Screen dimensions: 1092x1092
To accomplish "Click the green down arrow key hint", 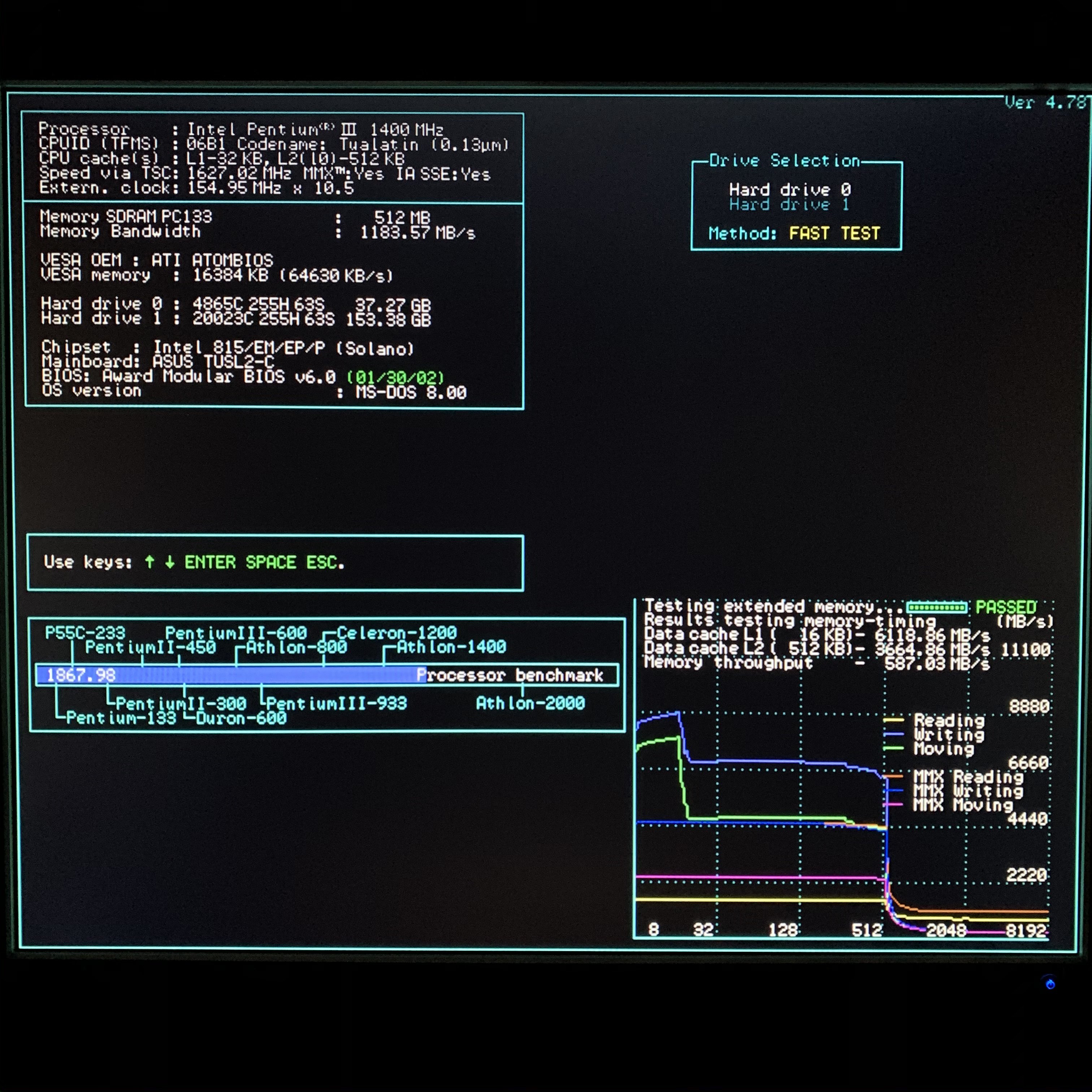I will click(x=170, y=562).
